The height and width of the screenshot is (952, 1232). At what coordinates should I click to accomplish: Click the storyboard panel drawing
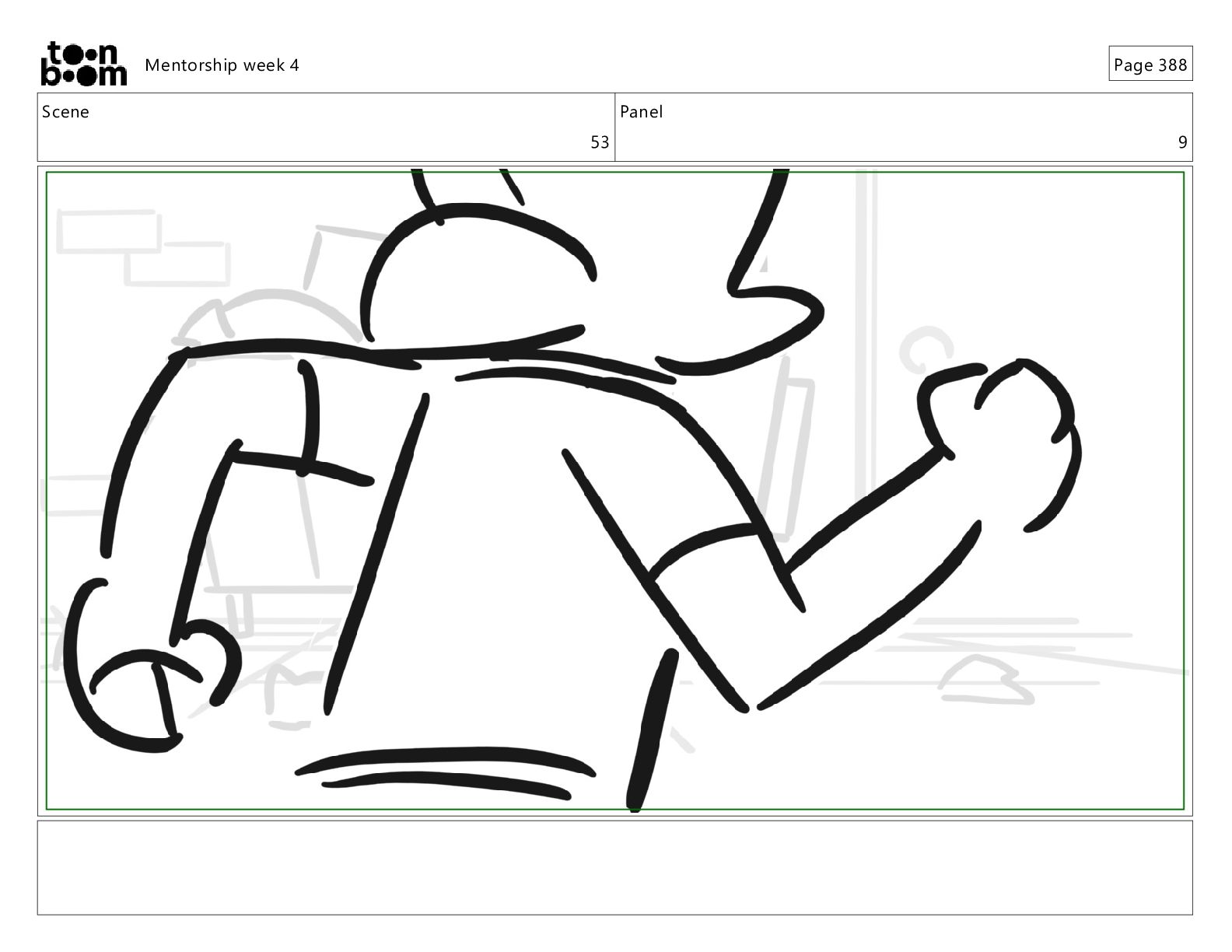(x=615, y=490)
